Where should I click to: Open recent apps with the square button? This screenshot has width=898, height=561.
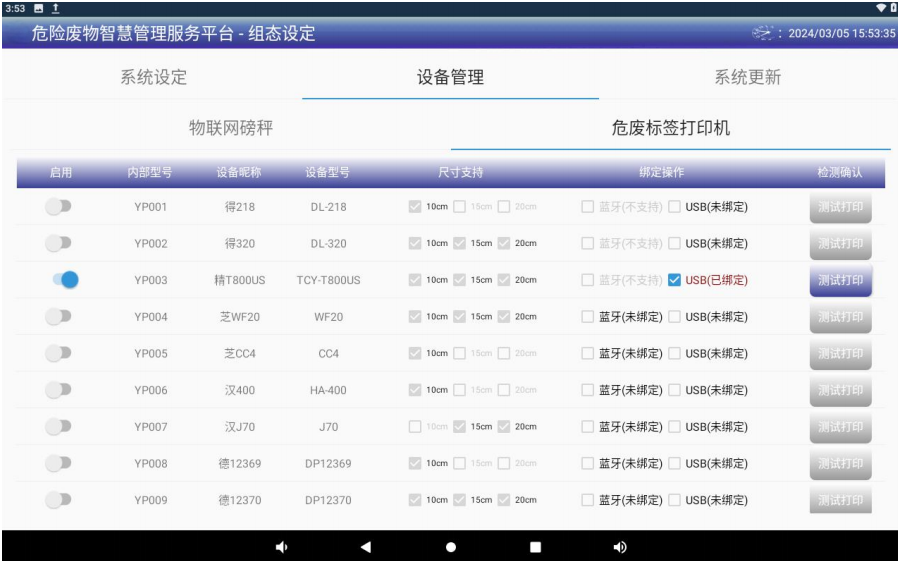coord(534,547)
